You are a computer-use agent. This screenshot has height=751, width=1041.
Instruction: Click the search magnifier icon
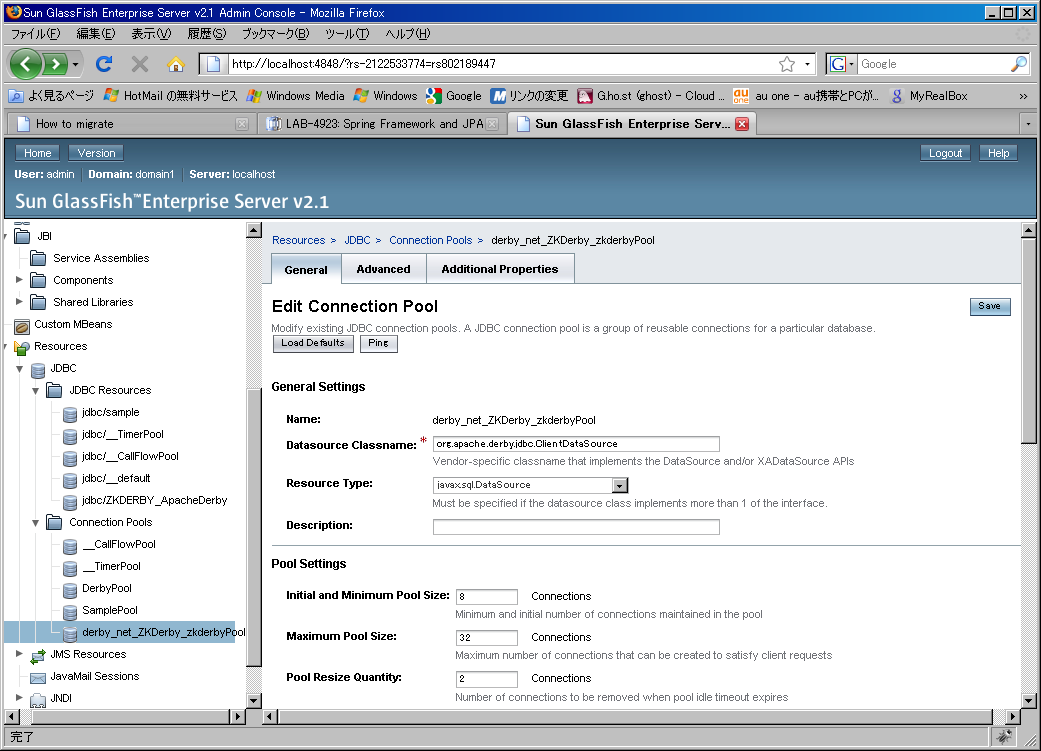pos(1018,64)
